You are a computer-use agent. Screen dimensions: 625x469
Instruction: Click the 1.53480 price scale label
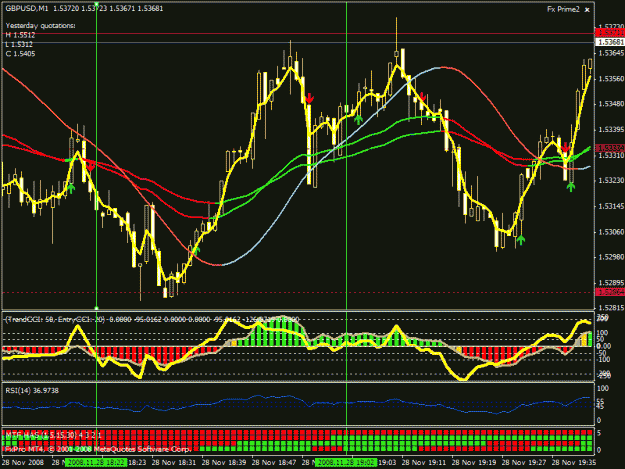(611, 104)
